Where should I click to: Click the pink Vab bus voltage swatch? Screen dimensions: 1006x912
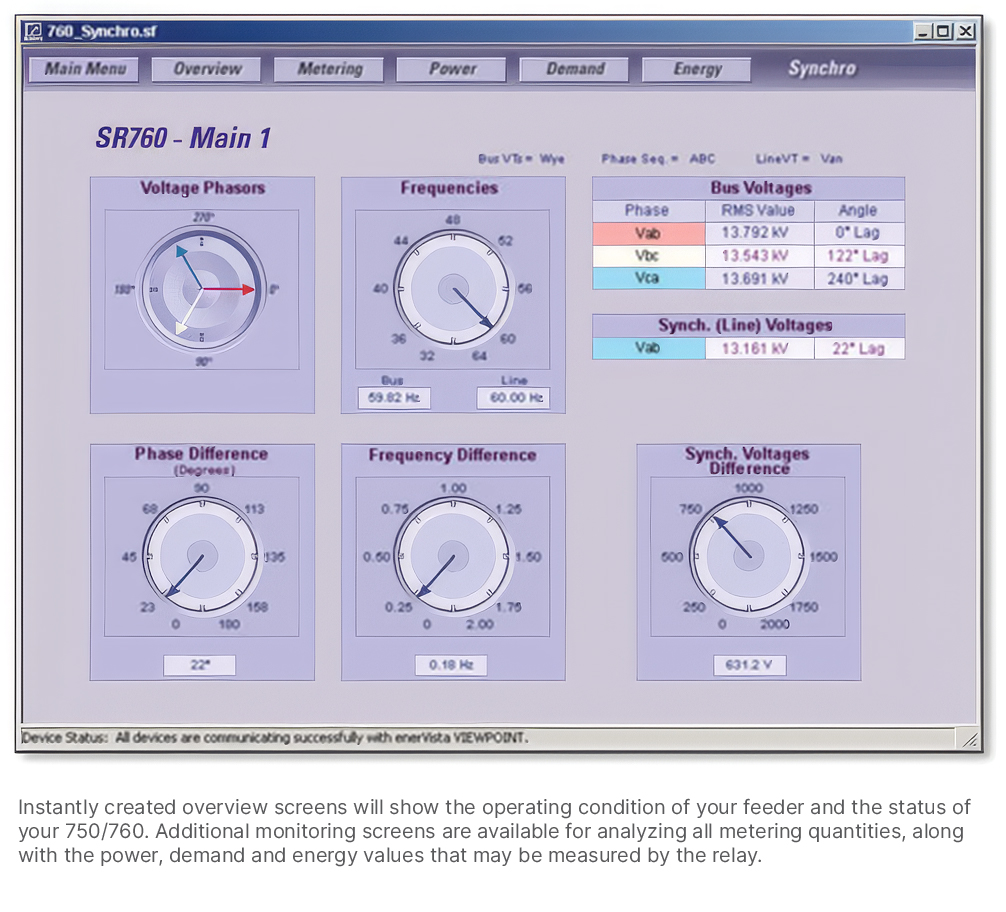pos(649,233)
